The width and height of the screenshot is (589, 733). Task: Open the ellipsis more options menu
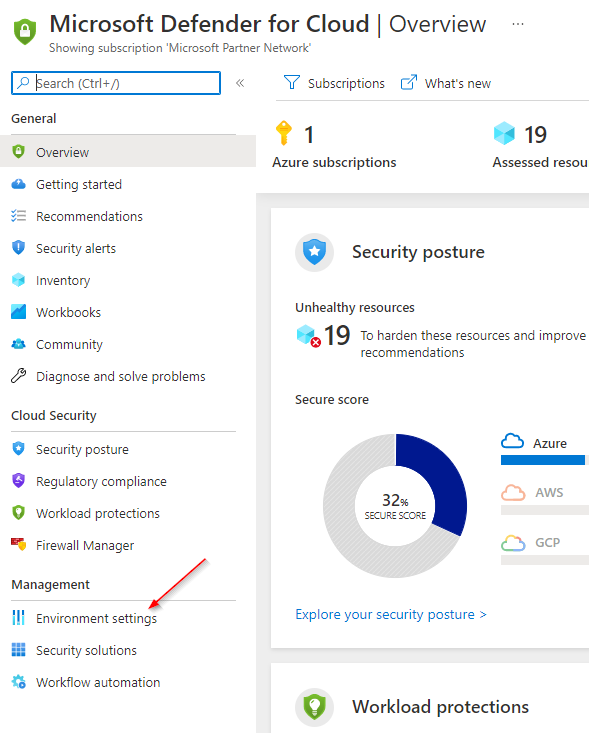[x=517, y=24]
